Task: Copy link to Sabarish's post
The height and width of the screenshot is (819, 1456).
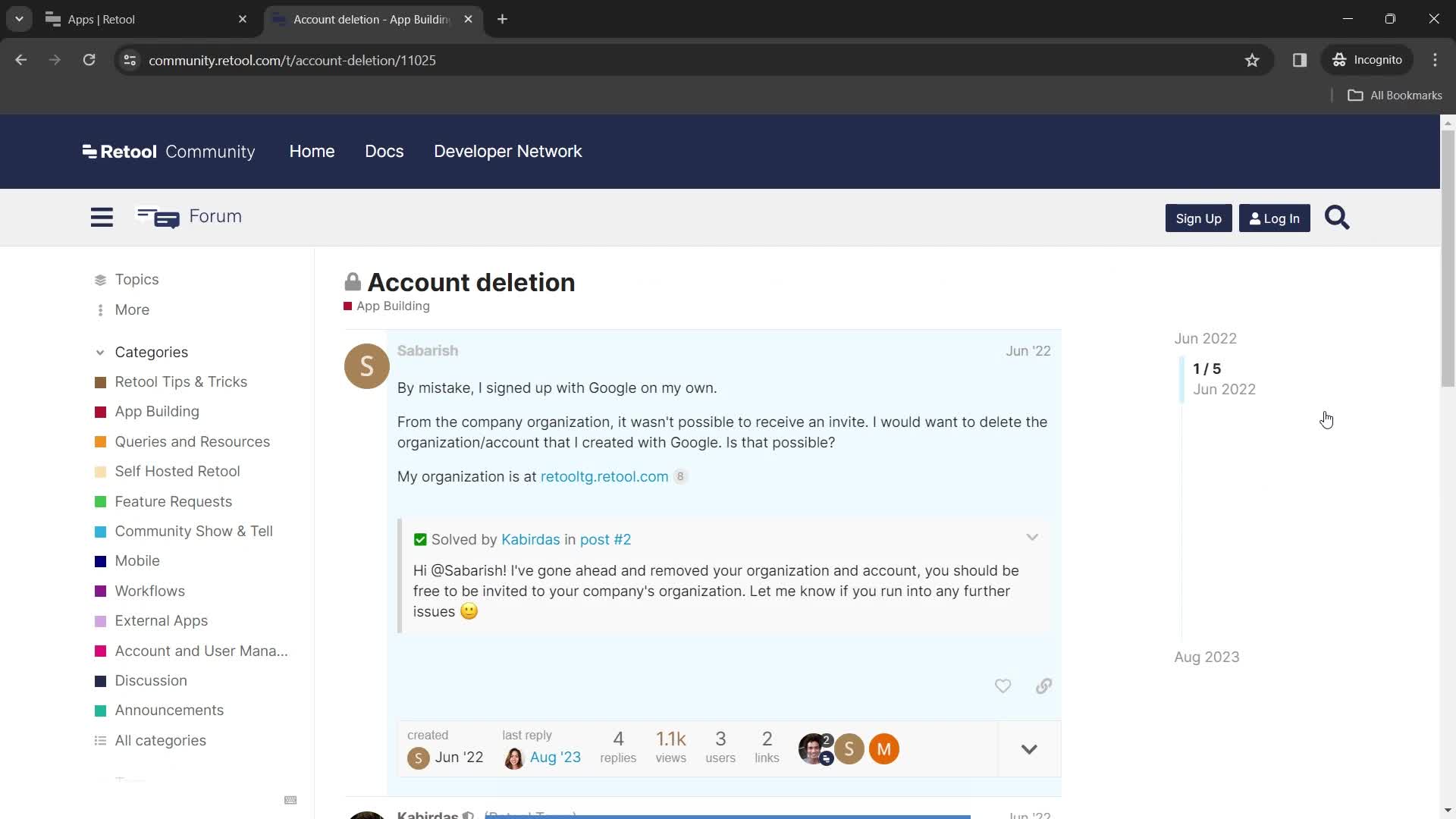Action: [1043, 686]
